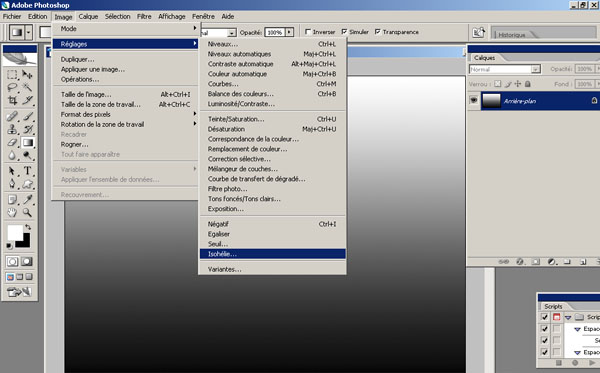The width and height of the screenshot is (600, 373).
Task: Click Jump to ImageReady icon
Action: (x=19, y=292)
